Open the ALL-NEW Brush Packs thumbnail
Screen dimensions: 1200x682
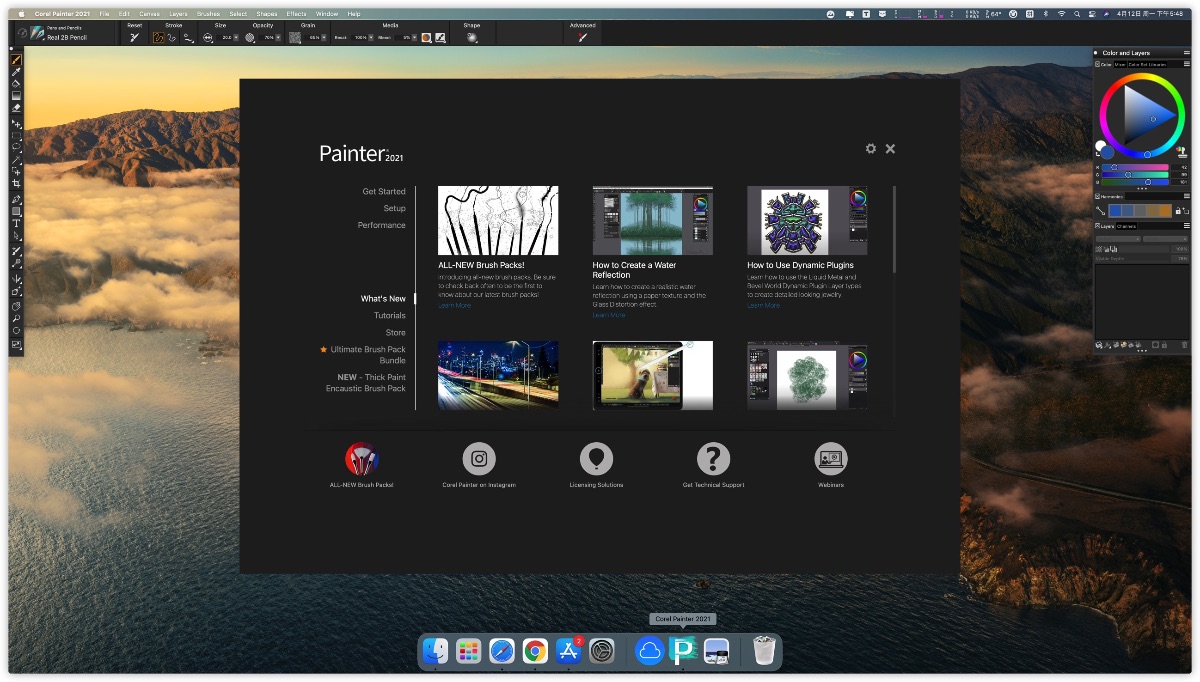(x=498, y=220)
